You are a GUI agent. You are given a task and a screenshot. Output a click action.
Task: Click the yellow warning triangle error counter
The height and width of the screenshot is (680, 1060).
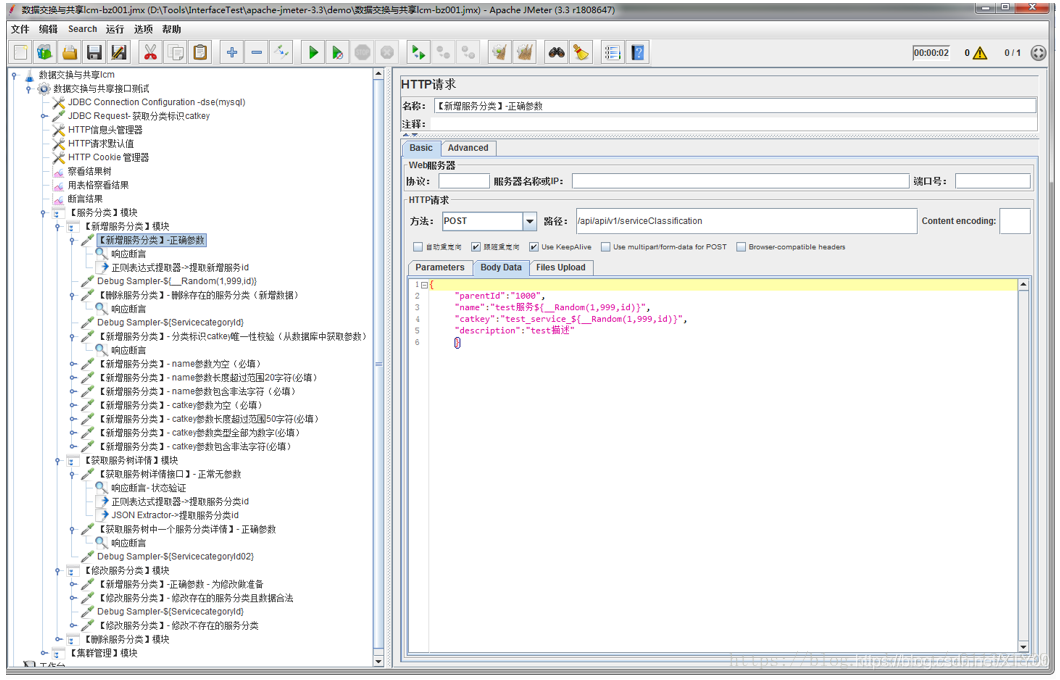pyautogui.click(x=980, y=53)
